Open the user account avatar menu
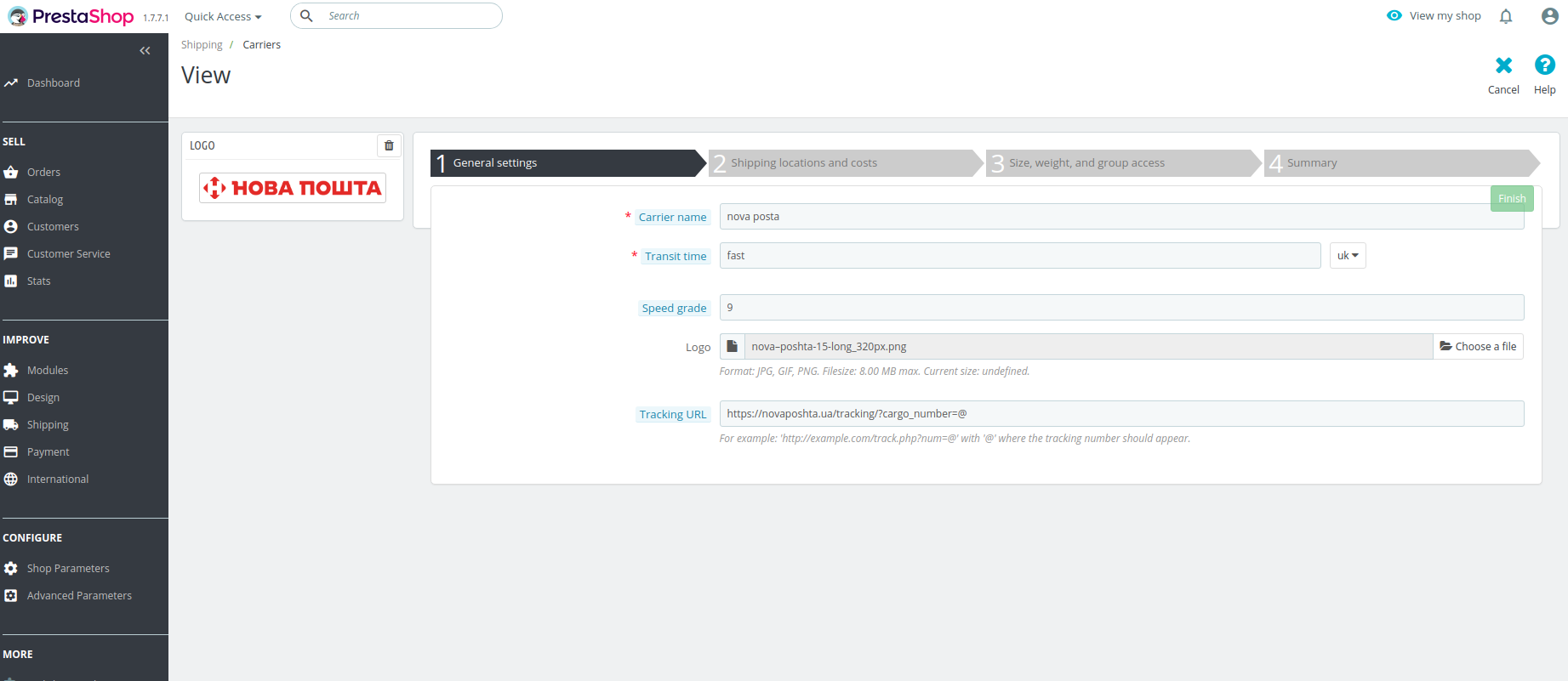This screenshot has height=681, width=1568. tap(1550, 16)
